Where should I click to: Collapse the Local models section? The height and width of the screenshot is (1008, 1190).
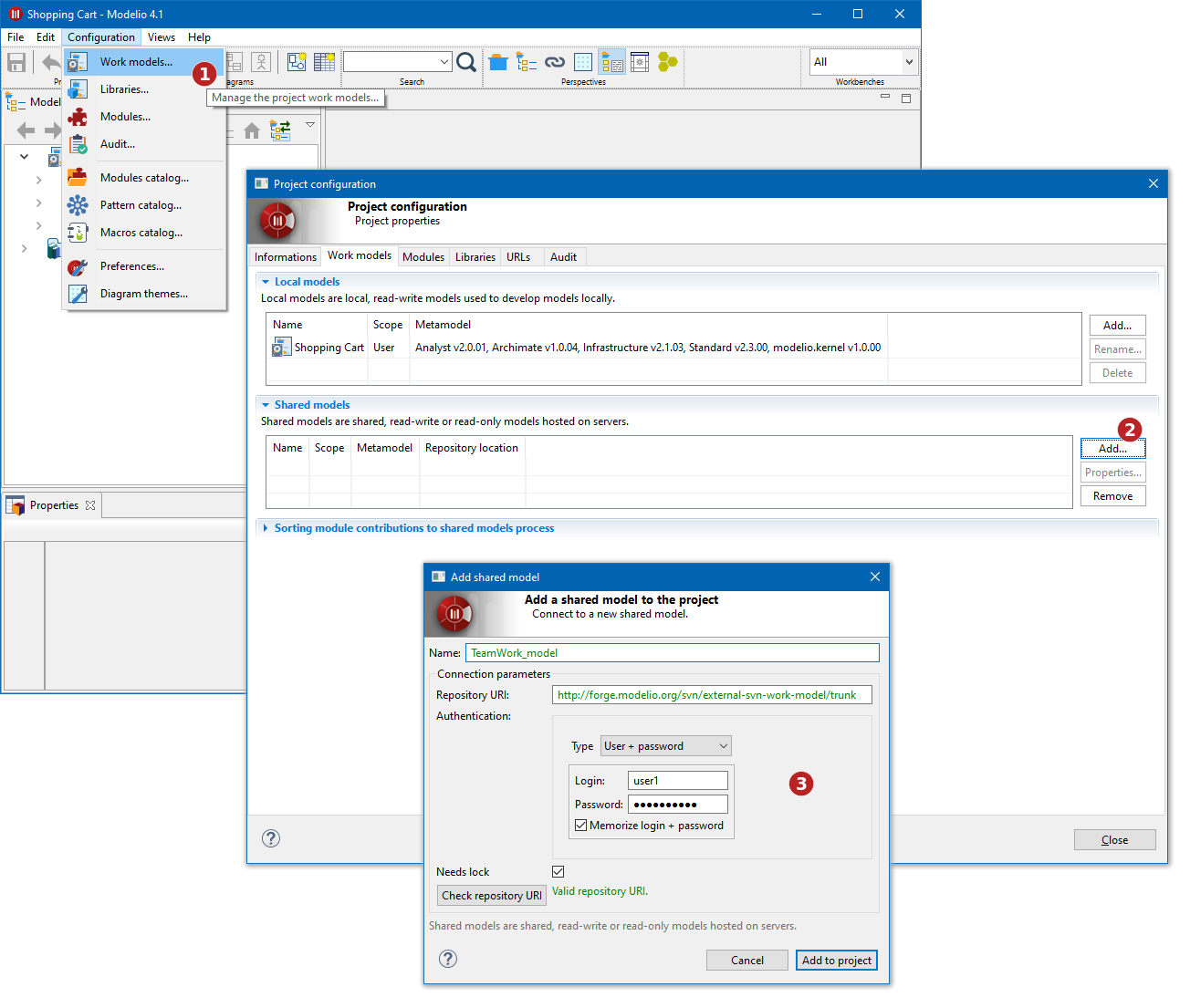266,282
